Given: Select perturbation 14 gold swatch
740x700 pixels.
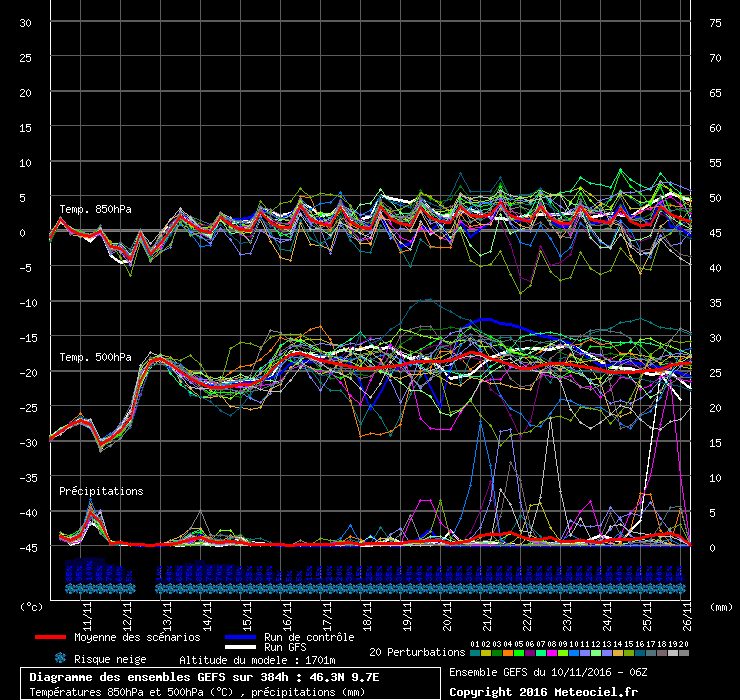Looking at the screenshot, I should click(x=617, y=653).
